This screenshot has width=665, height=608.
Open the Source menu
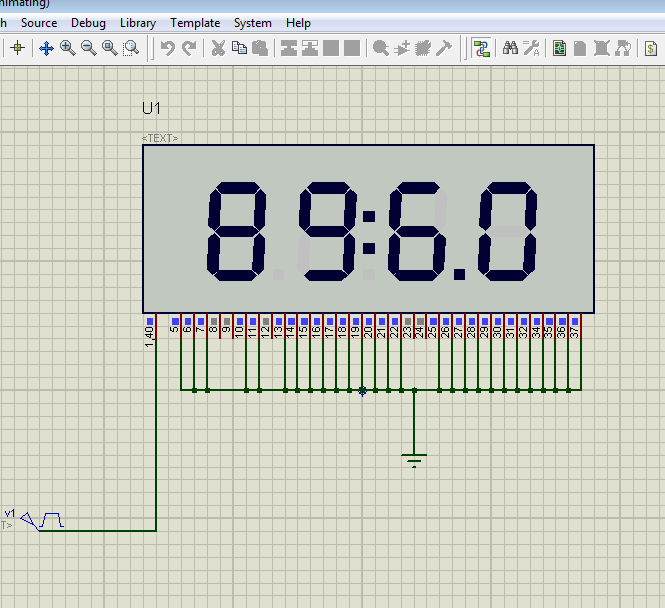pyautogui.click(x=39, y=23)
